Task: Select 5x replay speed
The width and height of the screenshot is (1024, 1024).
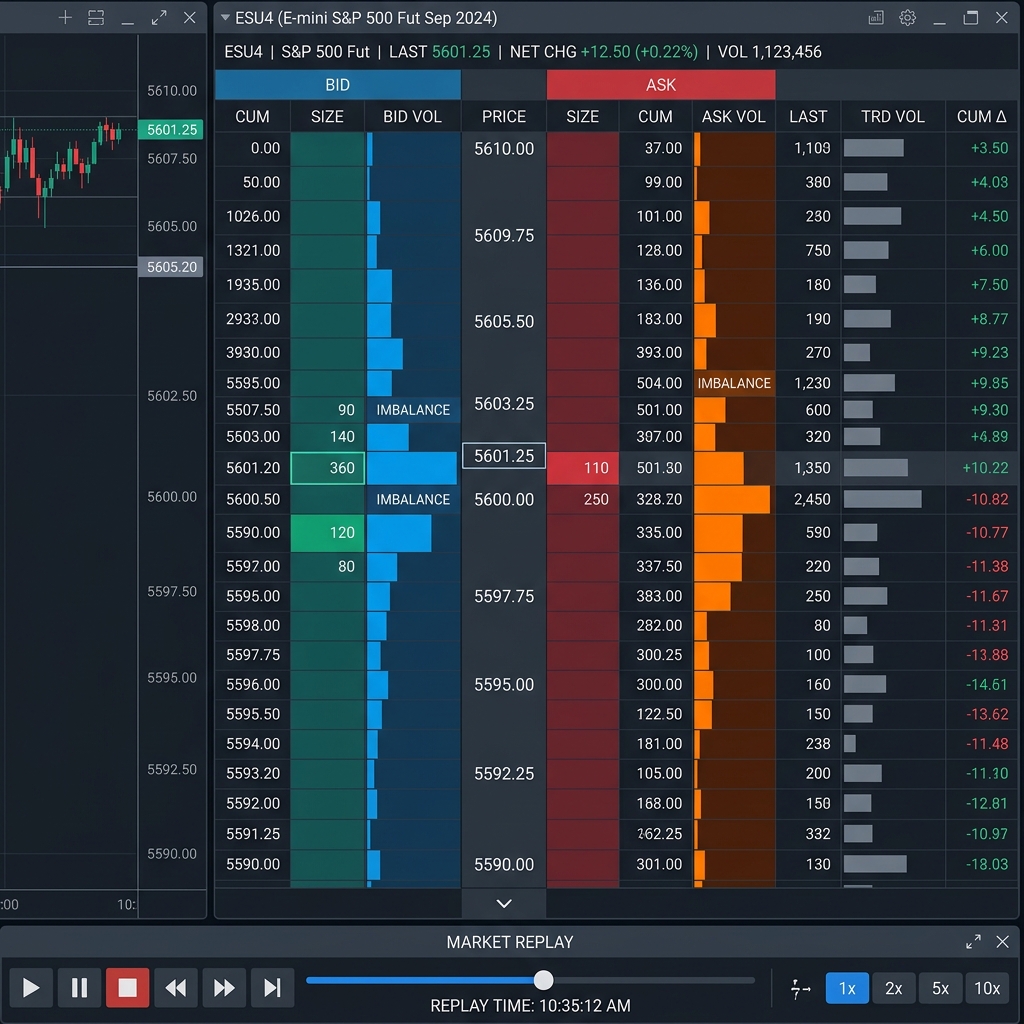Action: click(x=940, y=988)
